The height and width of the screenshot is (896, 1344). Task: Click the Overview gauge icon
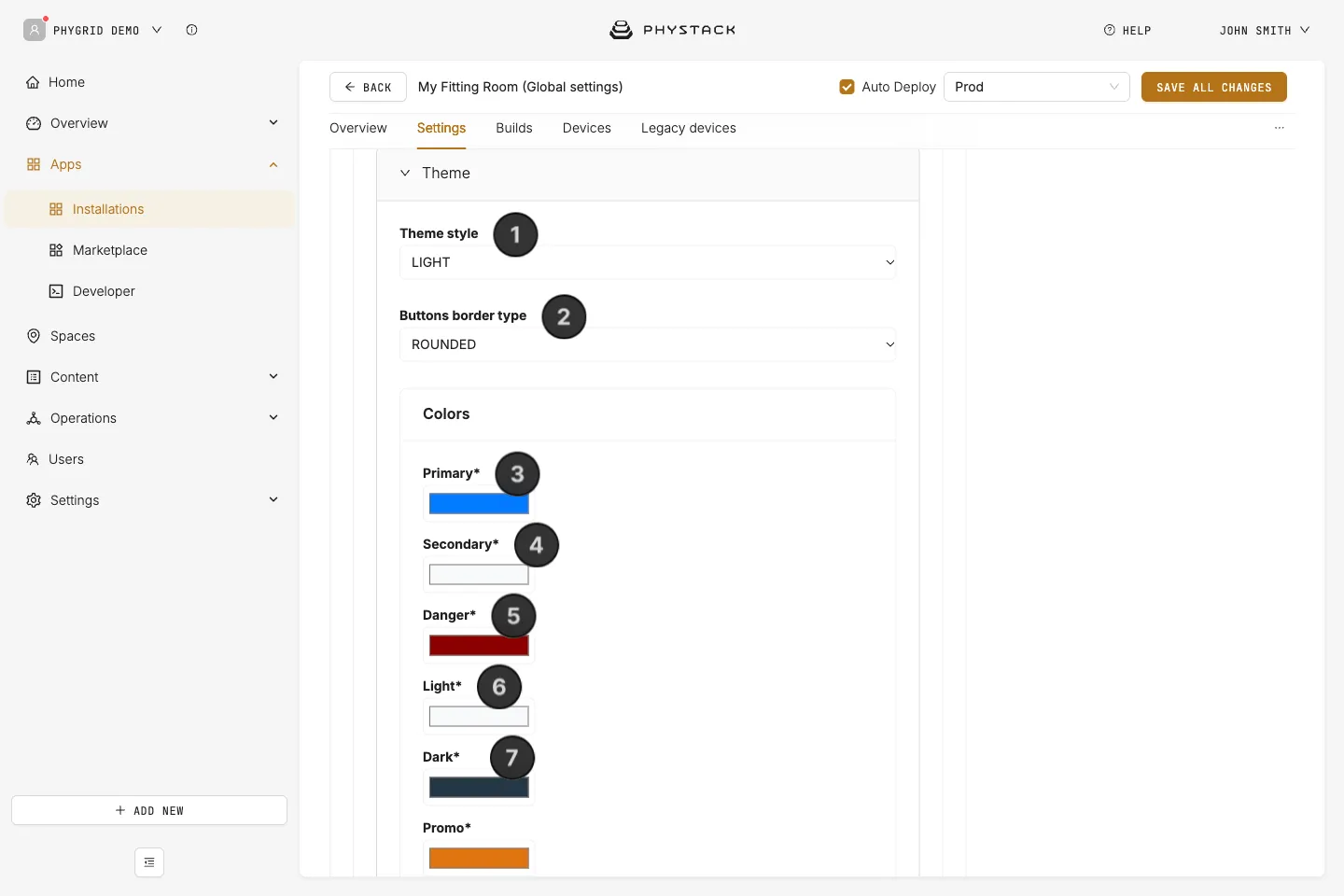click(x=34, y=123)
